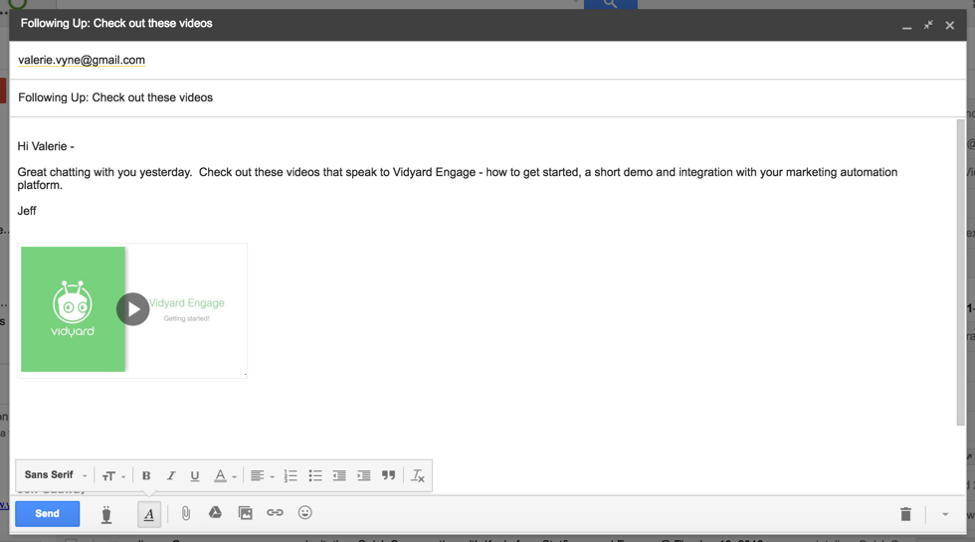Image resolution: width=975 pixels, height=542 pixels.
Task: Toggle italic formatting
Action: click(x=170, y=476)
